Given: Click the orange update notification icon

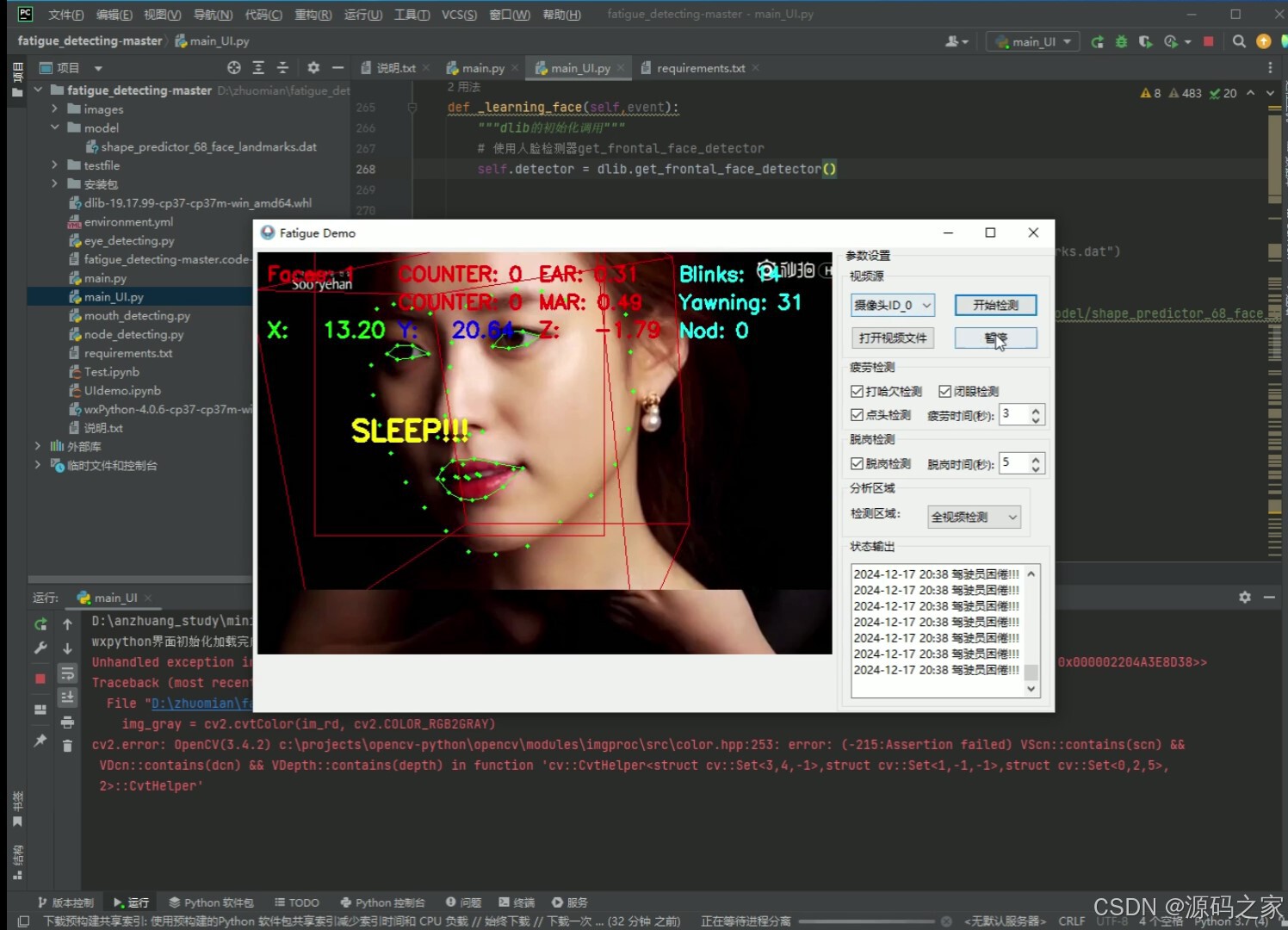Looking at the screenshot, I should [x=1264, y=41].
